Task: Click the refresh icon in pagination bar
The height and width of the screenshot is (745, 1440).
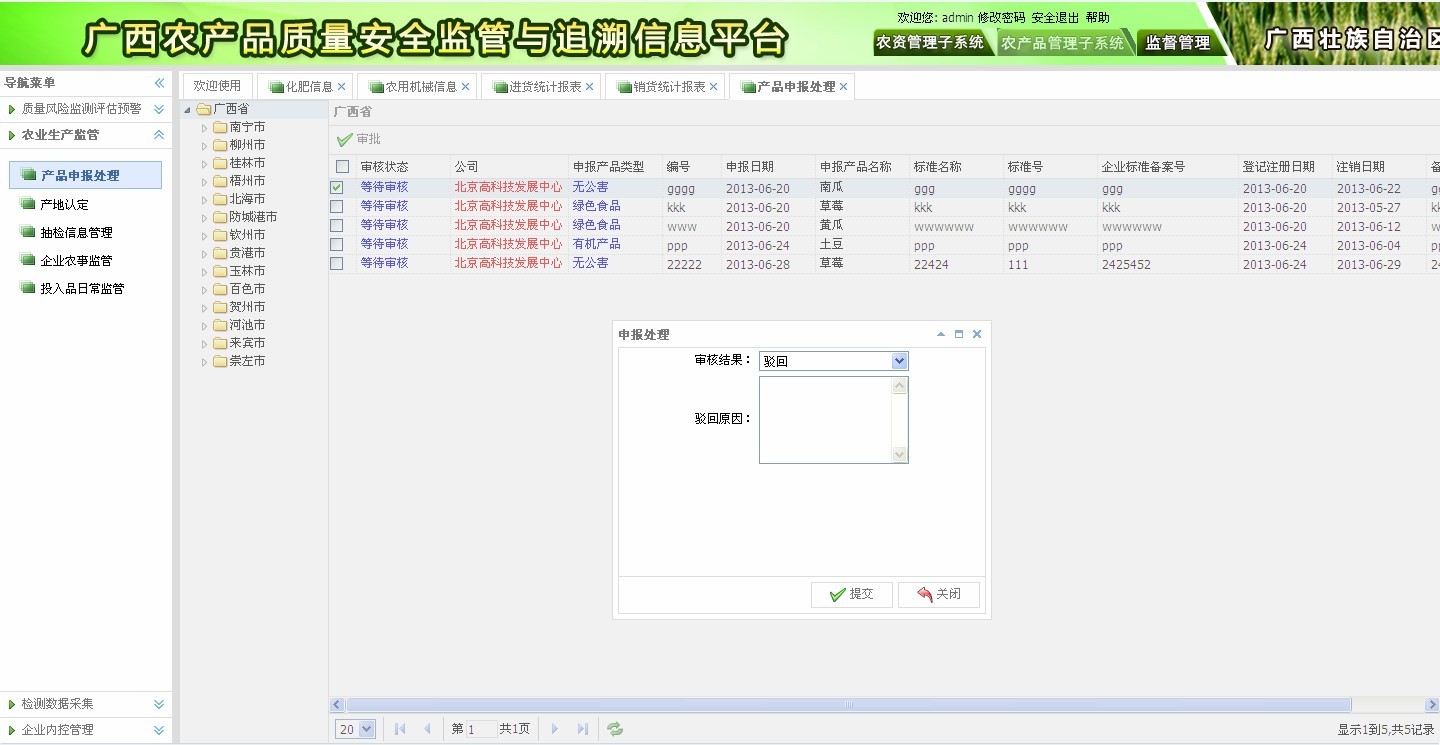Action: (x=615, y=729)
